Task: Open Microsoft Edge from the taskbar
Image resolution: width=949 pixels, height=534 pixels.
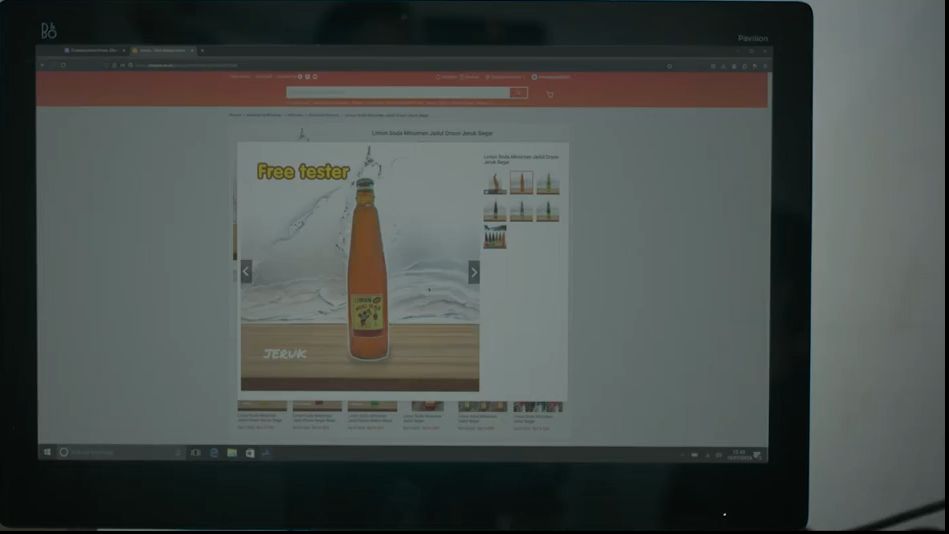Action: tap(214, 453)
